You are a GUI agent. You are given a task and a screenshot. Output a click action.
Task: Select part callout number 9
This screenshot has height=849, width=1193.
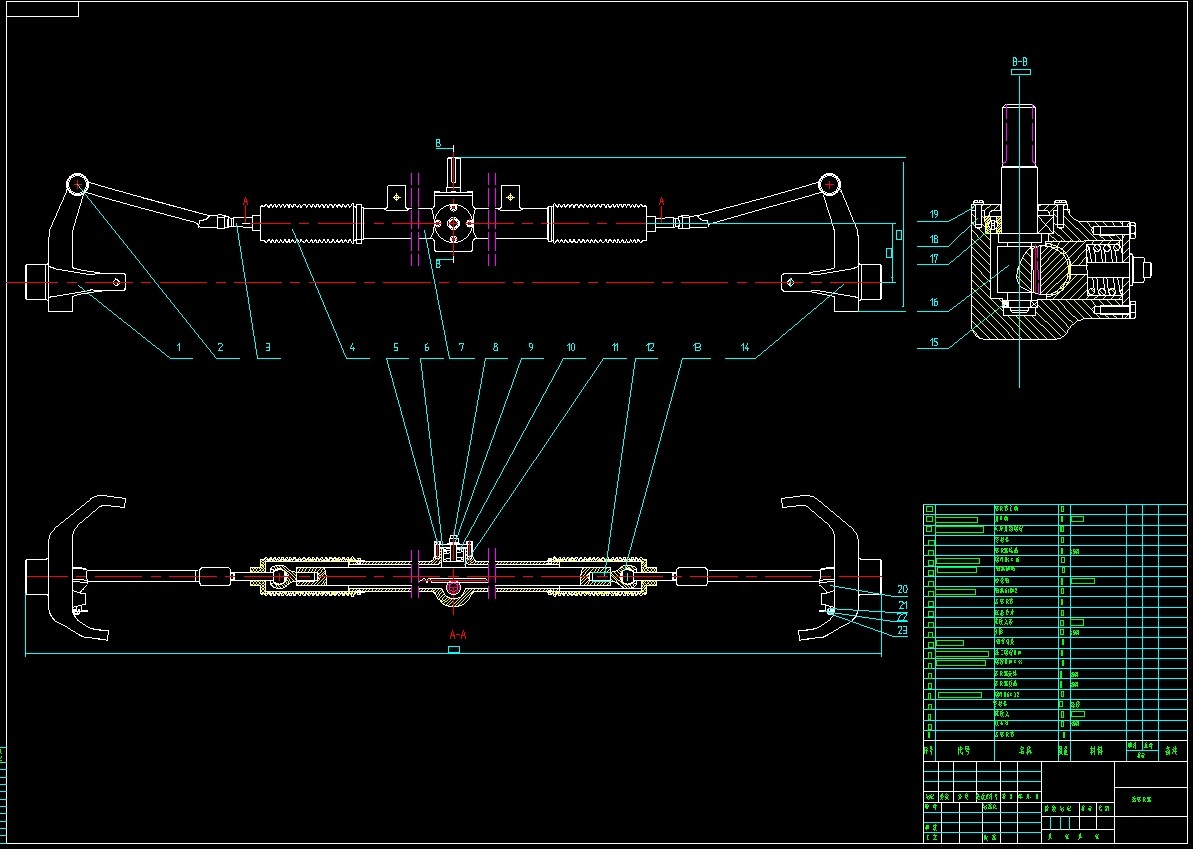pyautogui.click(x=530, y=348)
